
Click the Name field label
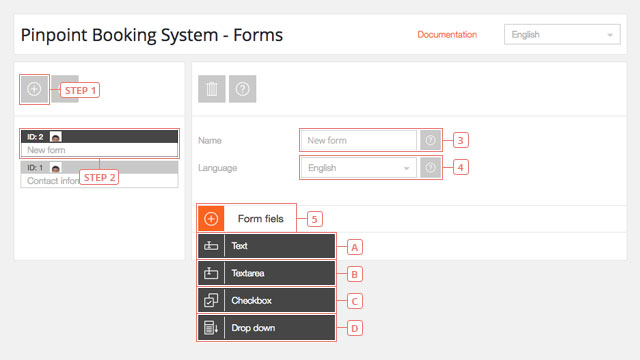[210, 141]
